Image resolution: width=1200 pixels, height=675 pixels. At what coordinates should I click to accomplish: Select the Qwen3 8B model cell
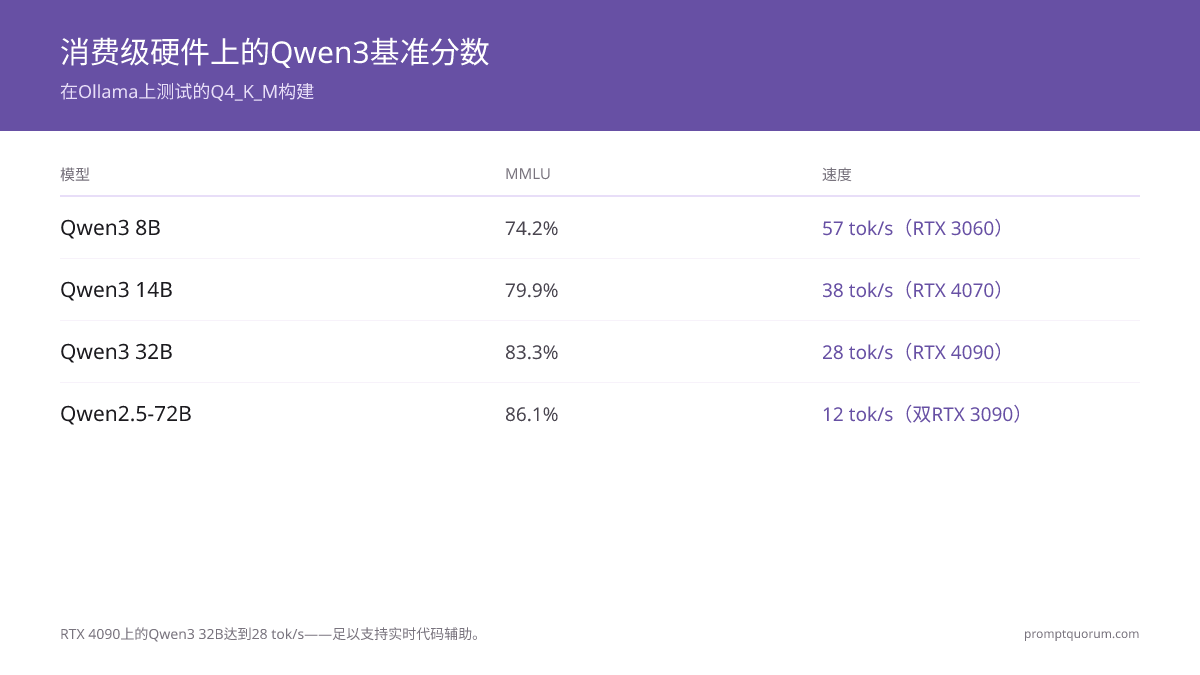(110, 228)
